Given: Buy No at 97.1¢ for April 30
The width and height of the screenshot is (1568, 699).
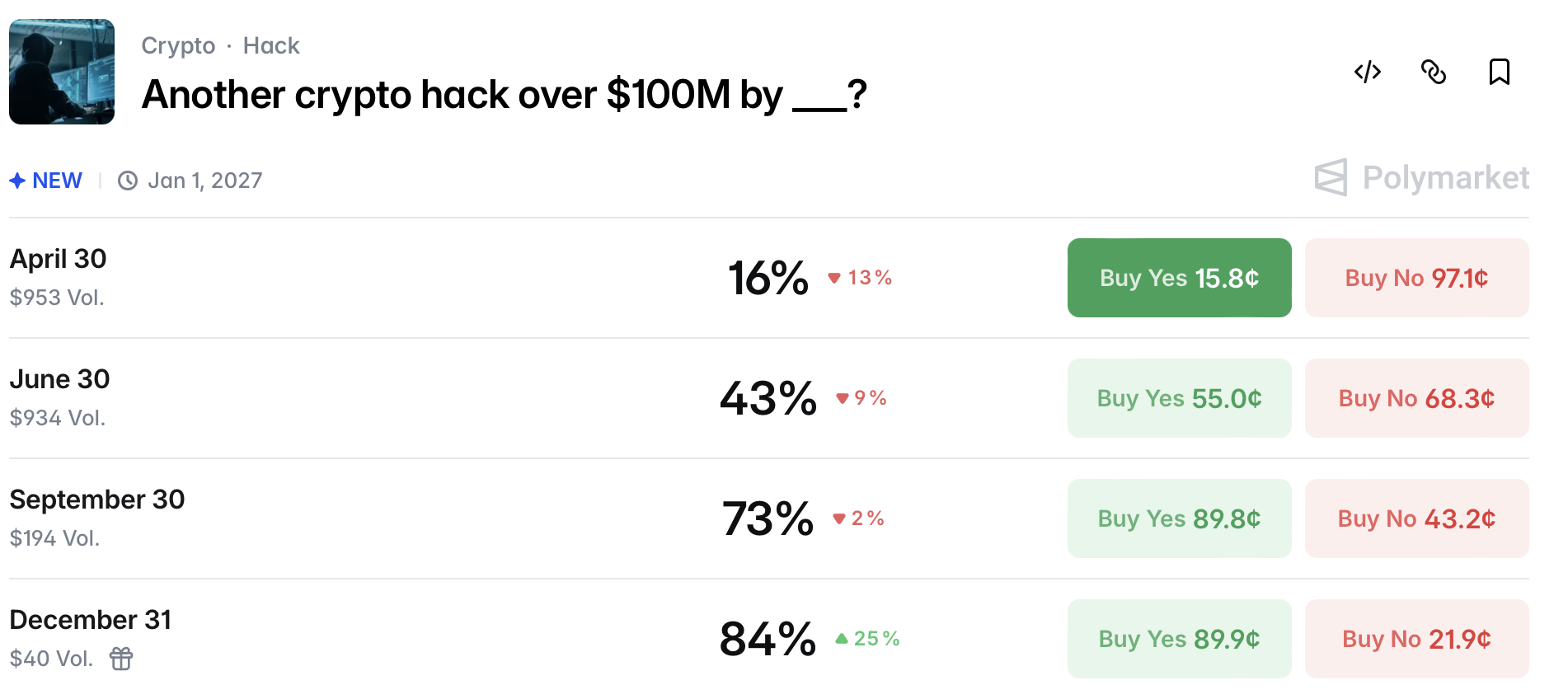Looking at the screenshot, I should (1416, 278).
